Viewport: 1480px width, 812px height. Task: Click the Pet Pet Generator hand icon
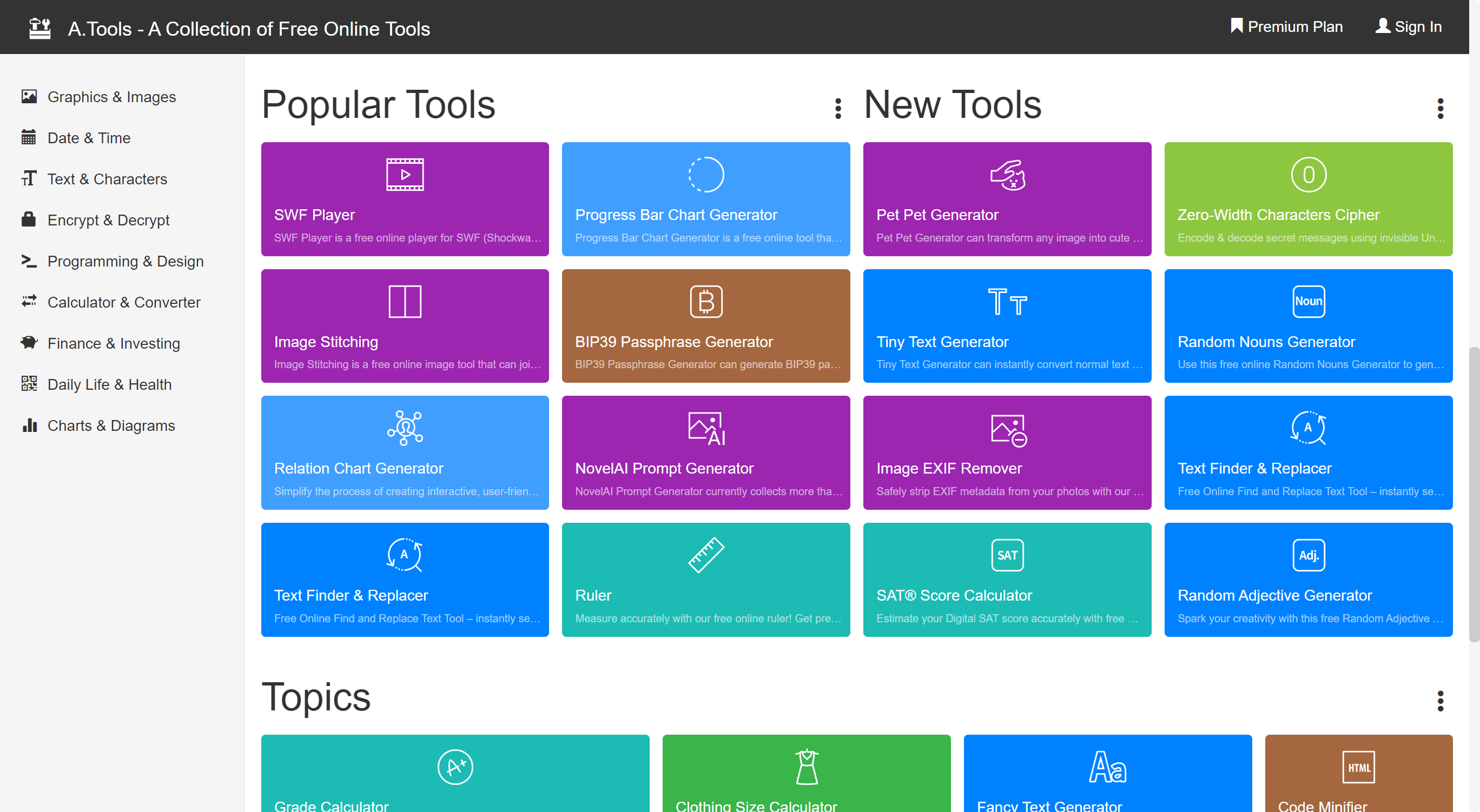pos(1007,174)
